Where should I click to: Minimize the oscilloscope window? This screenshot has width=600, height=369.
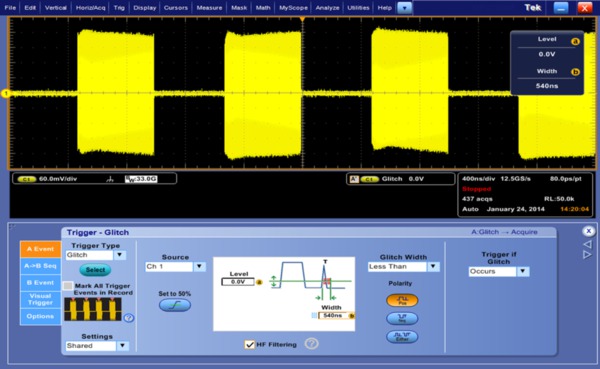point(561,8)
